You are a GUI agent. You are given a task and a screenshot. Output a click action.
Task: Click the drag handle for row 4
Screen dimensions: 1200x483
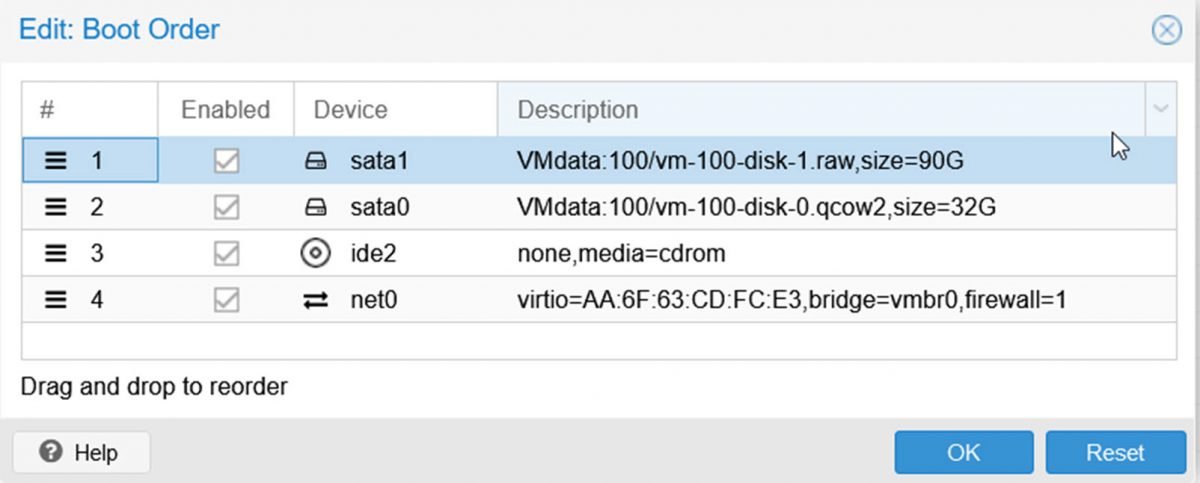pyautogui.click(x=54, y=299)
